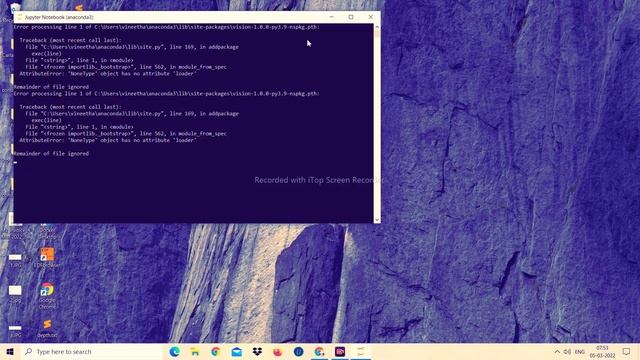Viewport: 640px width, 360px height.
Task: Launch Firefox from the taskbar
Action: (278, 351)
